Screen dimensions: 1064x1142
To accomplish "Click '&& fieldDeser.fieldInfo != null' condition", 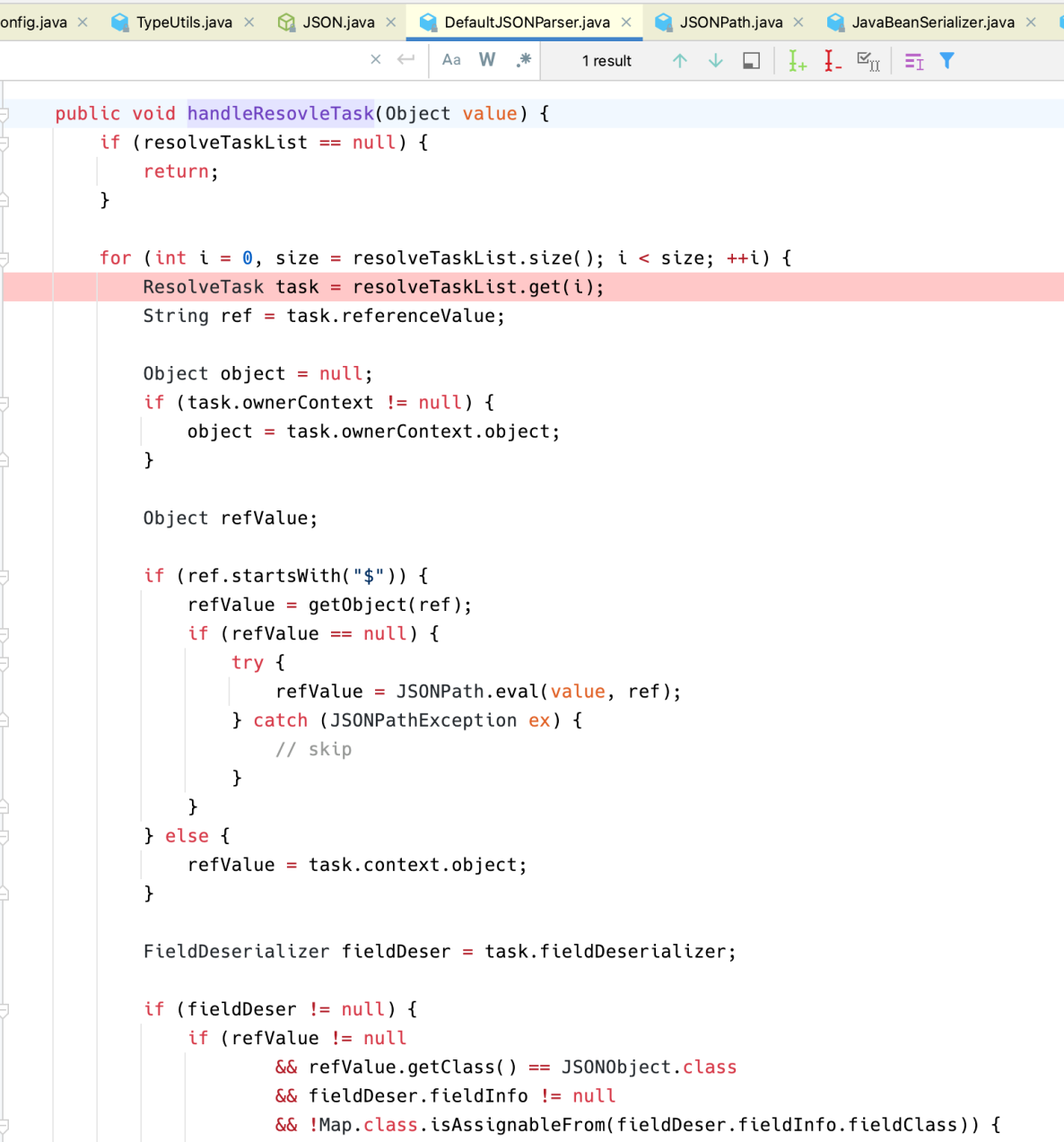I will coord(445,1096).
